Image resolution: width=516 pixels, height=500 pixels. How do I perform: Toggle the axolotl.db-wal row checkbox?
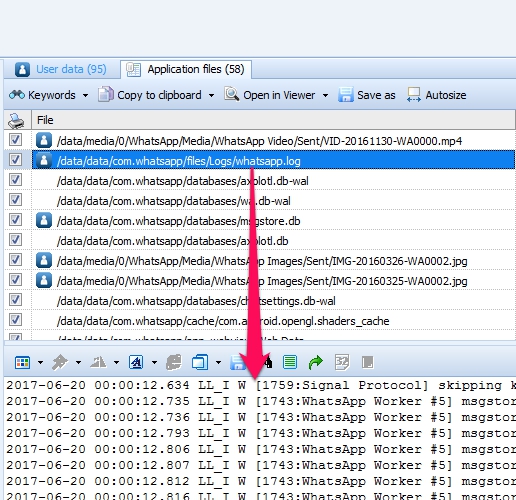(x=15, y=180)
